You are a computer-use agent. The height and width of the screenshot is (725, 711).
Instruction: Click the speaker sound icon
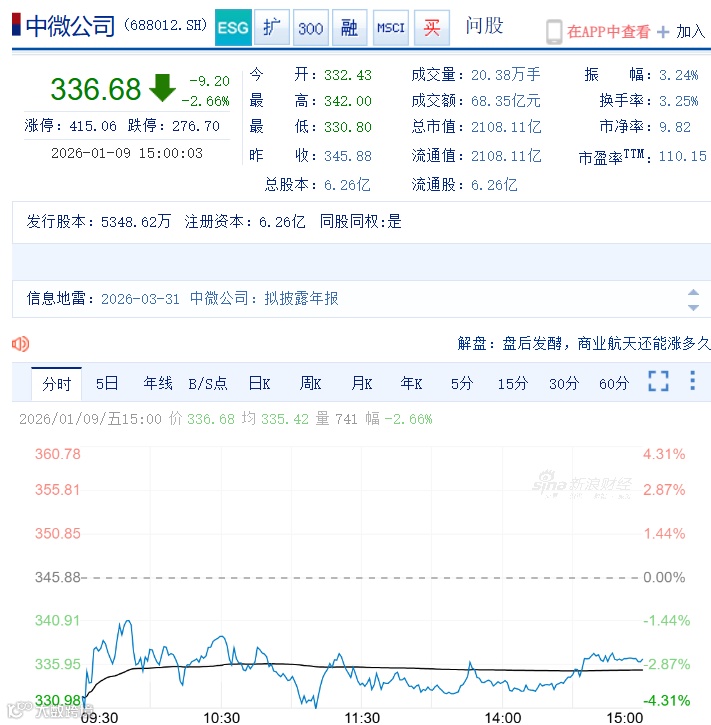point(20,344)
